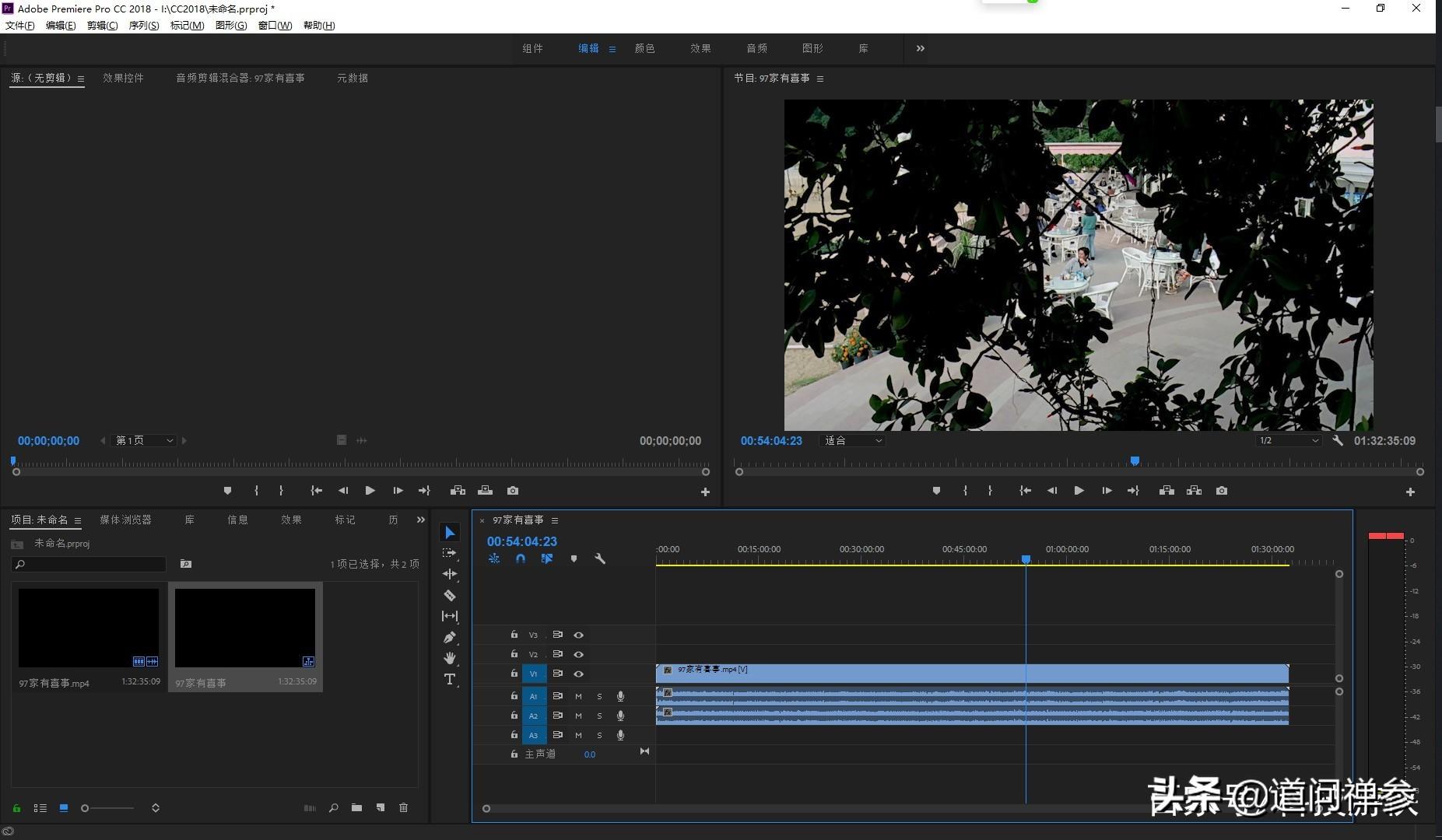Export frame from Program monitor
Image resolution: width=1442 pixels, height=840 pixels.
(1222, 491)
